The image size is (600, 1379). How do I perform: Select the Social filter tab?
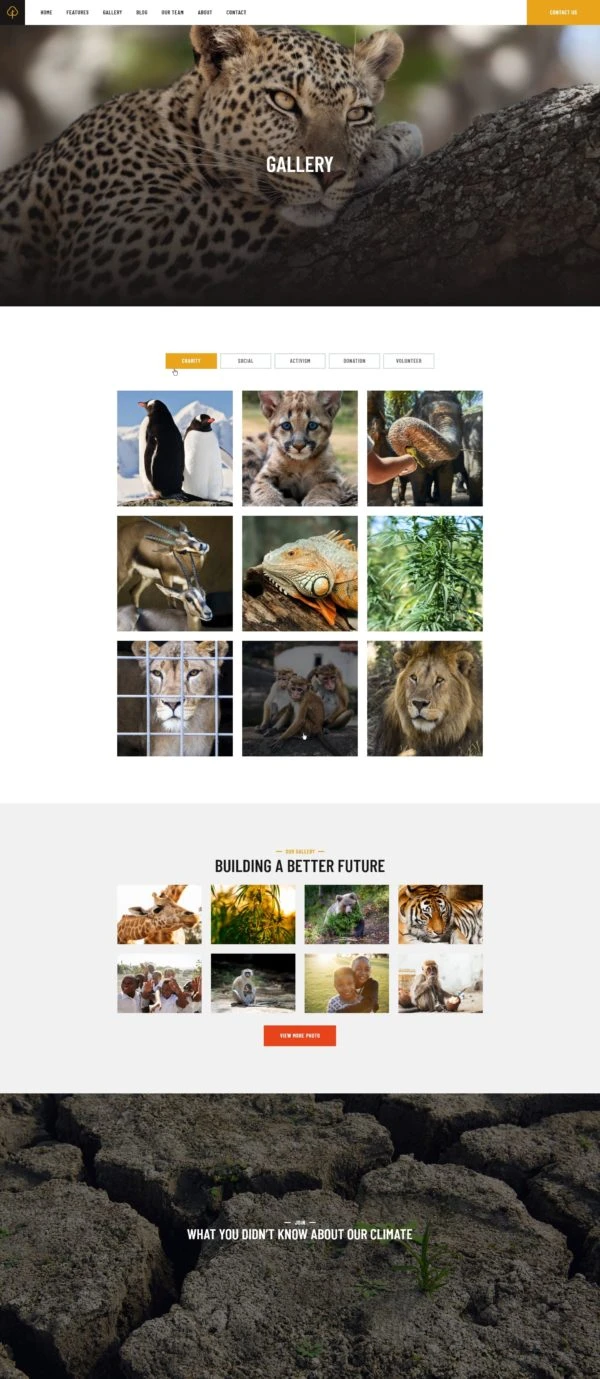pos(246,361)
